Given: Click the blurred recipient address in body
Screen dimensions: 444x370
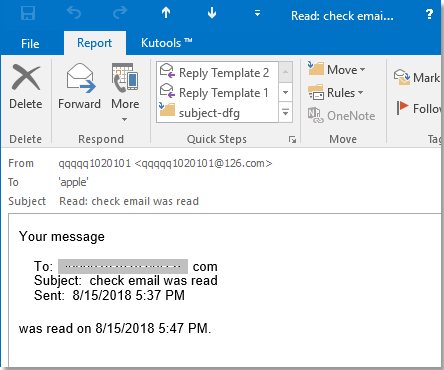Looking at the screenshot, I should pyautogui.click(x=123, y=267).
